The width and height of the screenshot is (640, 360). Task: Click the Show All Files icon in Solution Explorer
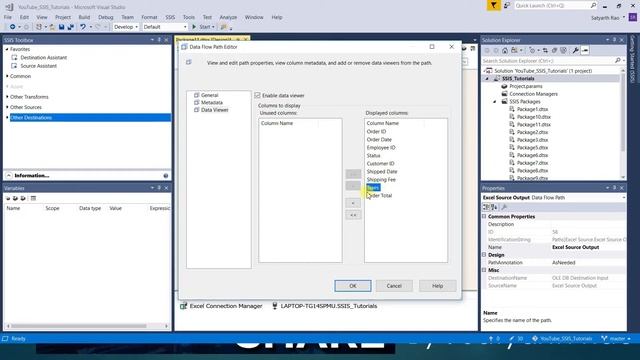tap(563, 51)
